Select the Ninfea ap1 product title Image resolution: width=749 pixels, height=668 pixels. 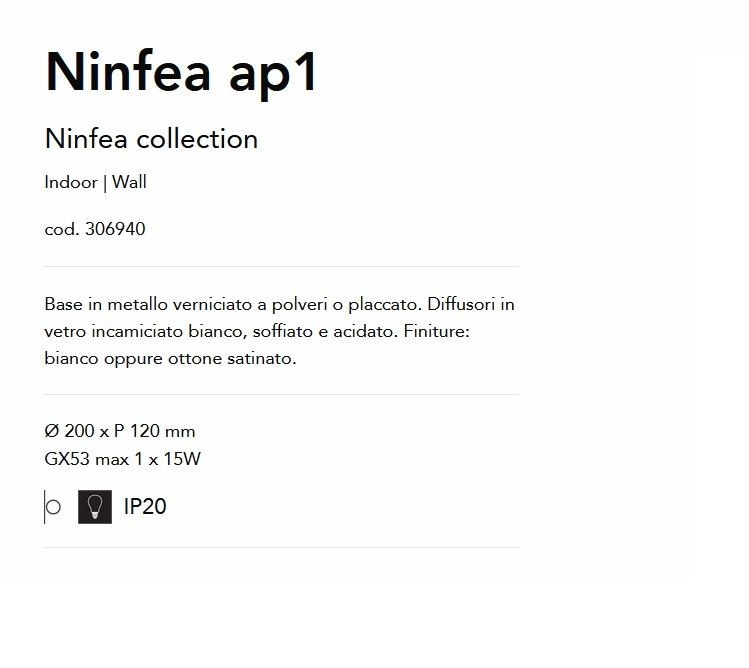coord(181,74)
